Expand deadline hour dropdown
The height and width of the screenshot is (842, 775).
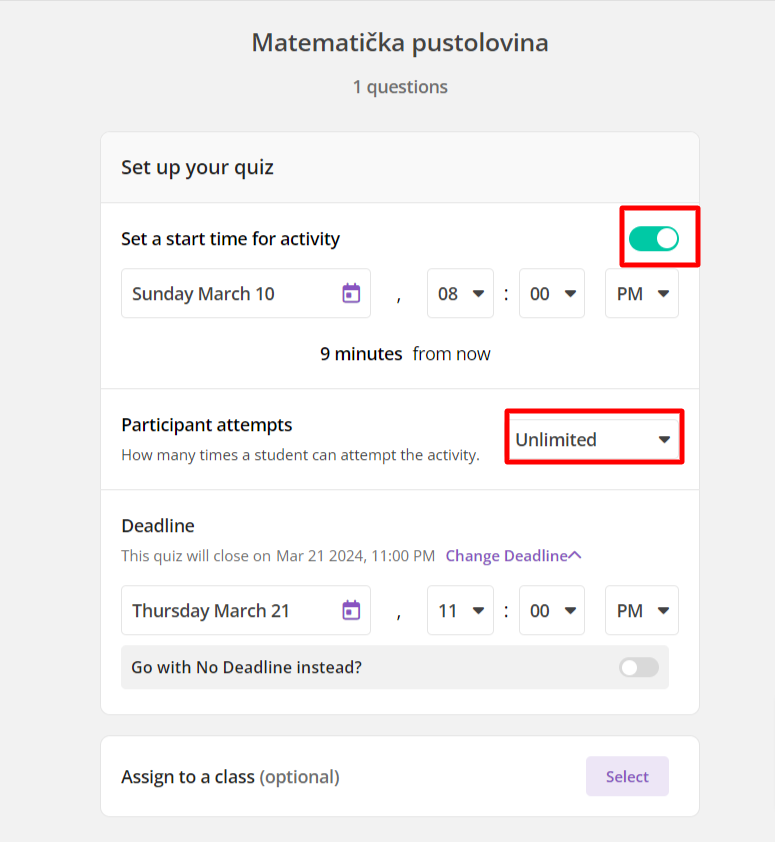point(460,611)
